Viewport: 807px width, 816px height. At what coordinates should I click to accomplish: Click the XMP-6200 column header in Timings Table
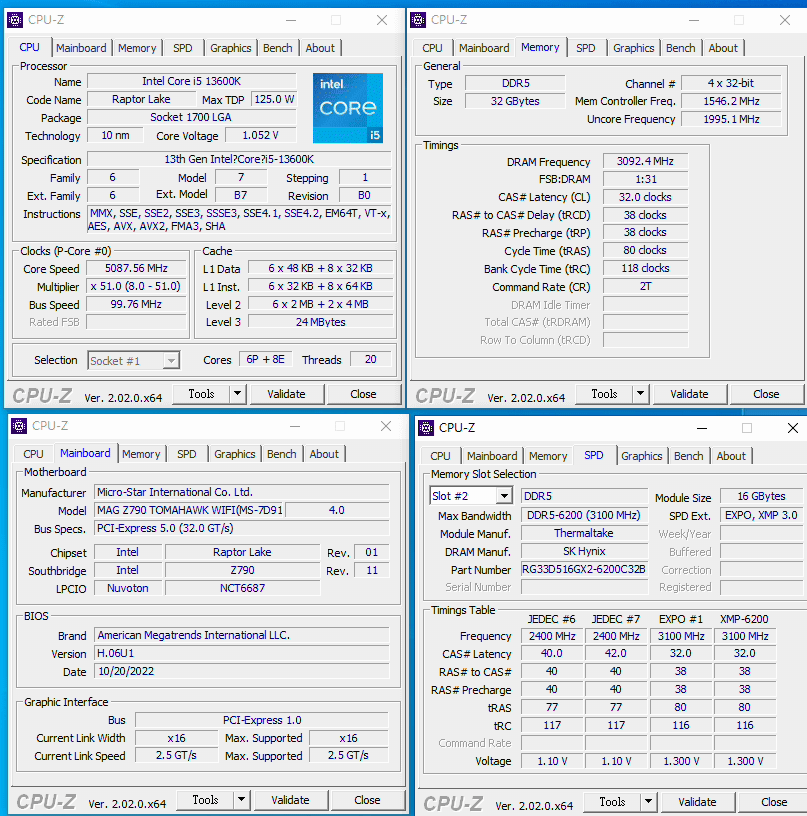(x=744, y=619)
